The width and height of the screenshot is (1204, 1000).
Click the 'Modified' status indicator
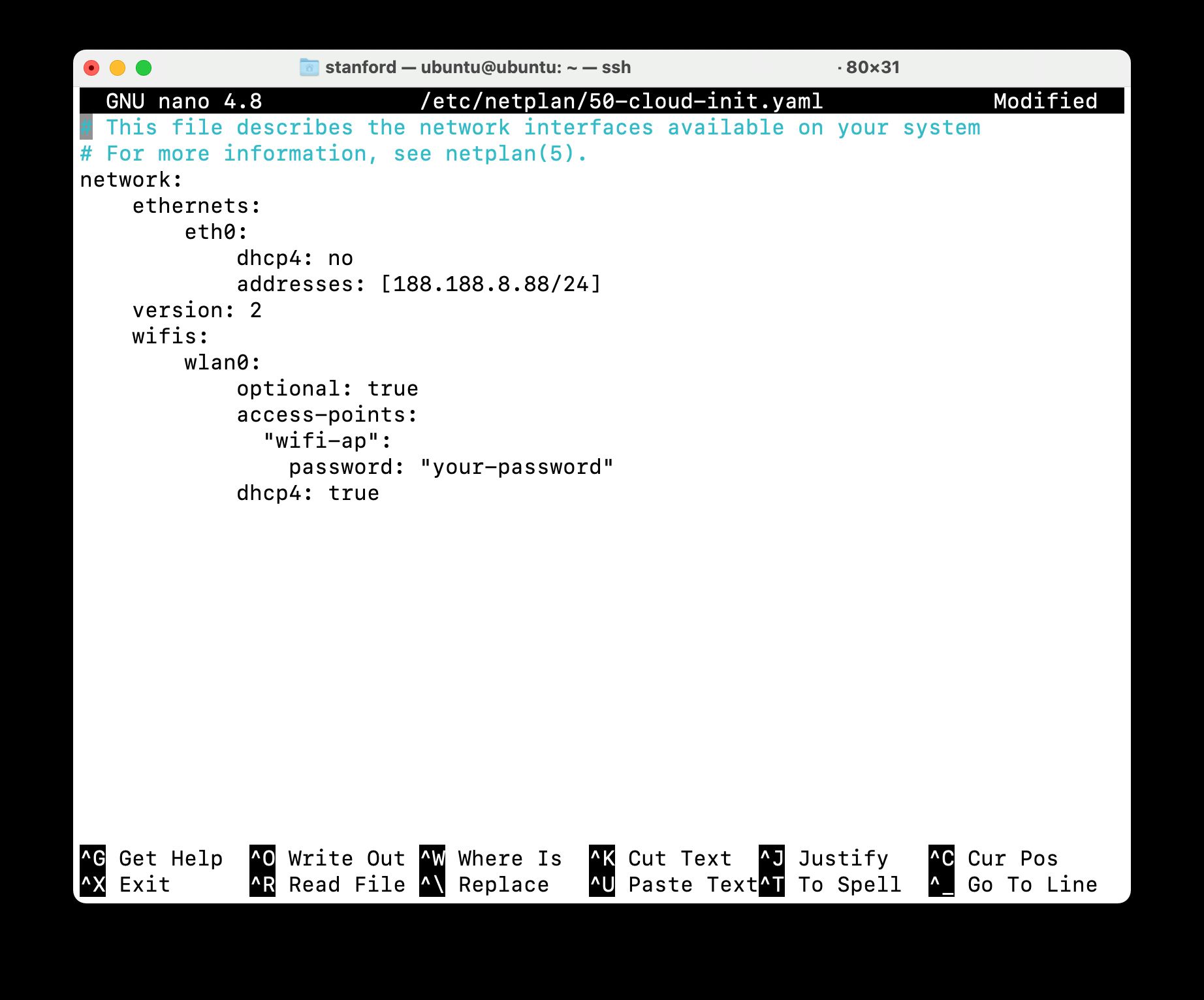pyautogui.click(x=1045, y=101)
